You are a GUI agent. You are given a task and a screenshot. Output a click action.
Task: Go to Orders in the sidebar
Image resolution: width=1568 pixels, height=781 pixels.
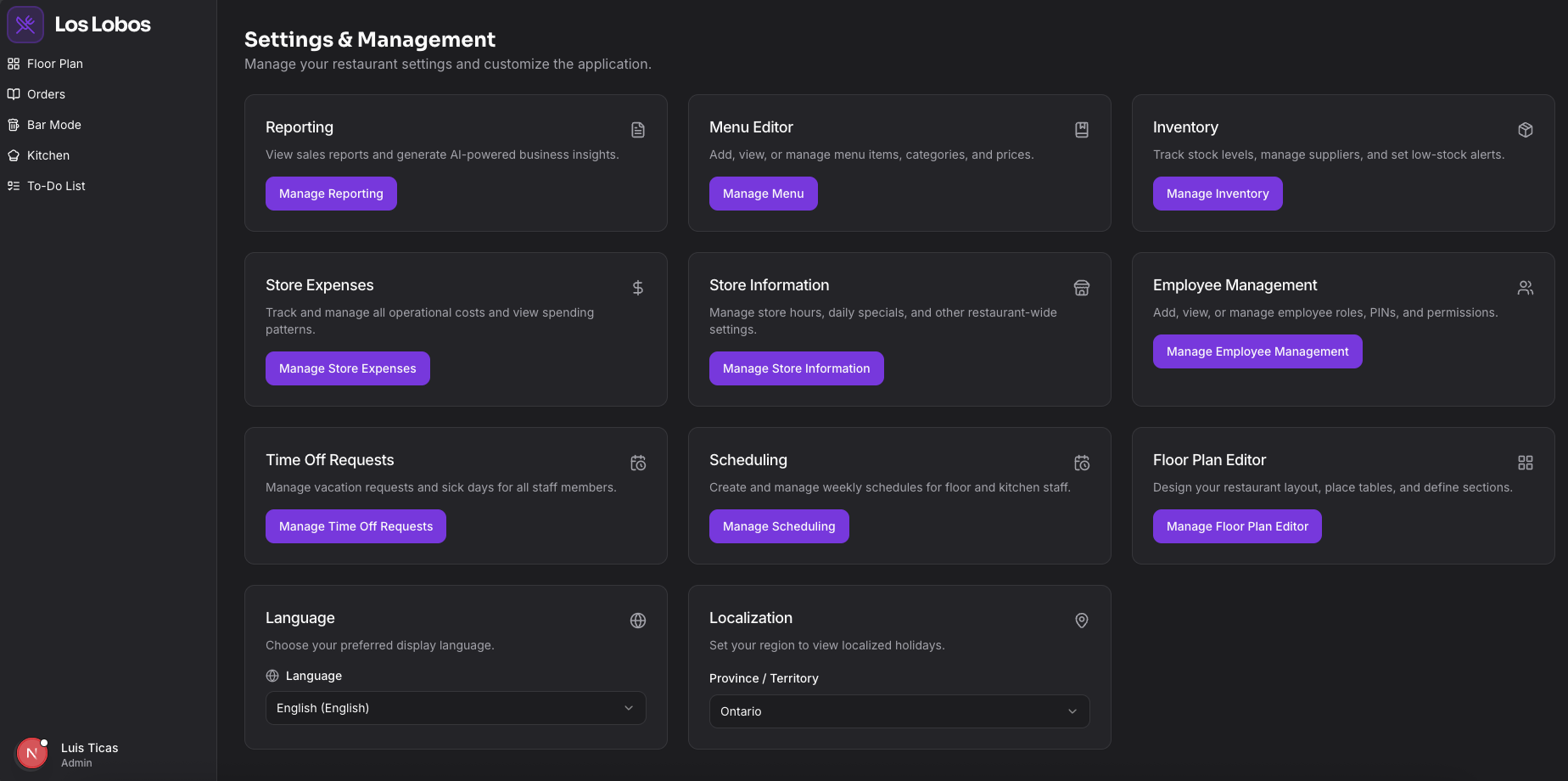46,94
